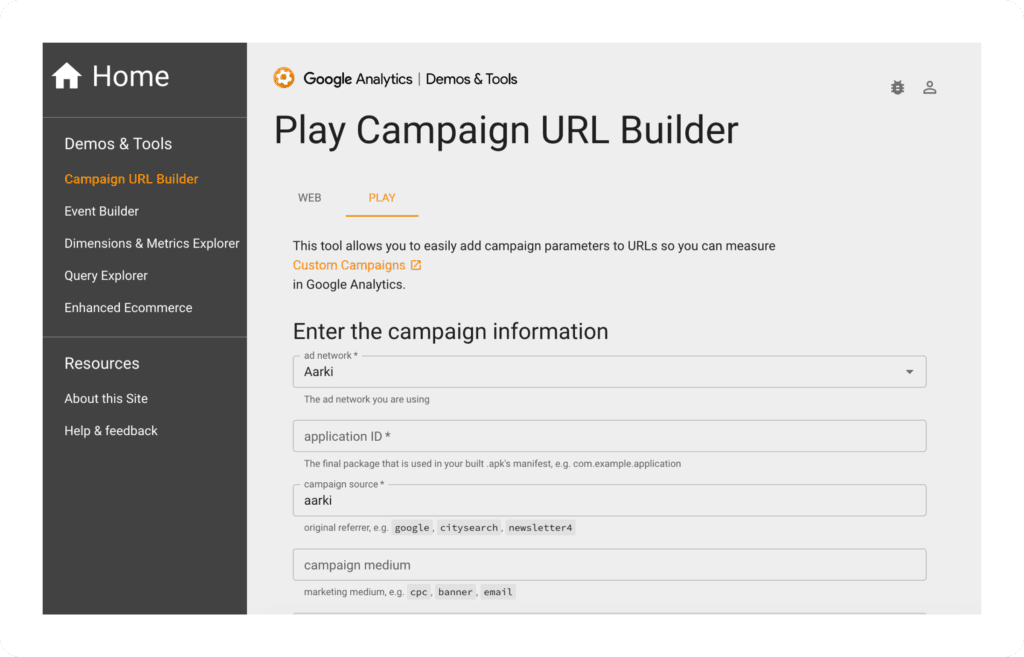Click into the campaign medium field
This screenshot has height=657, width=1024.
click(x=609, y=565)
